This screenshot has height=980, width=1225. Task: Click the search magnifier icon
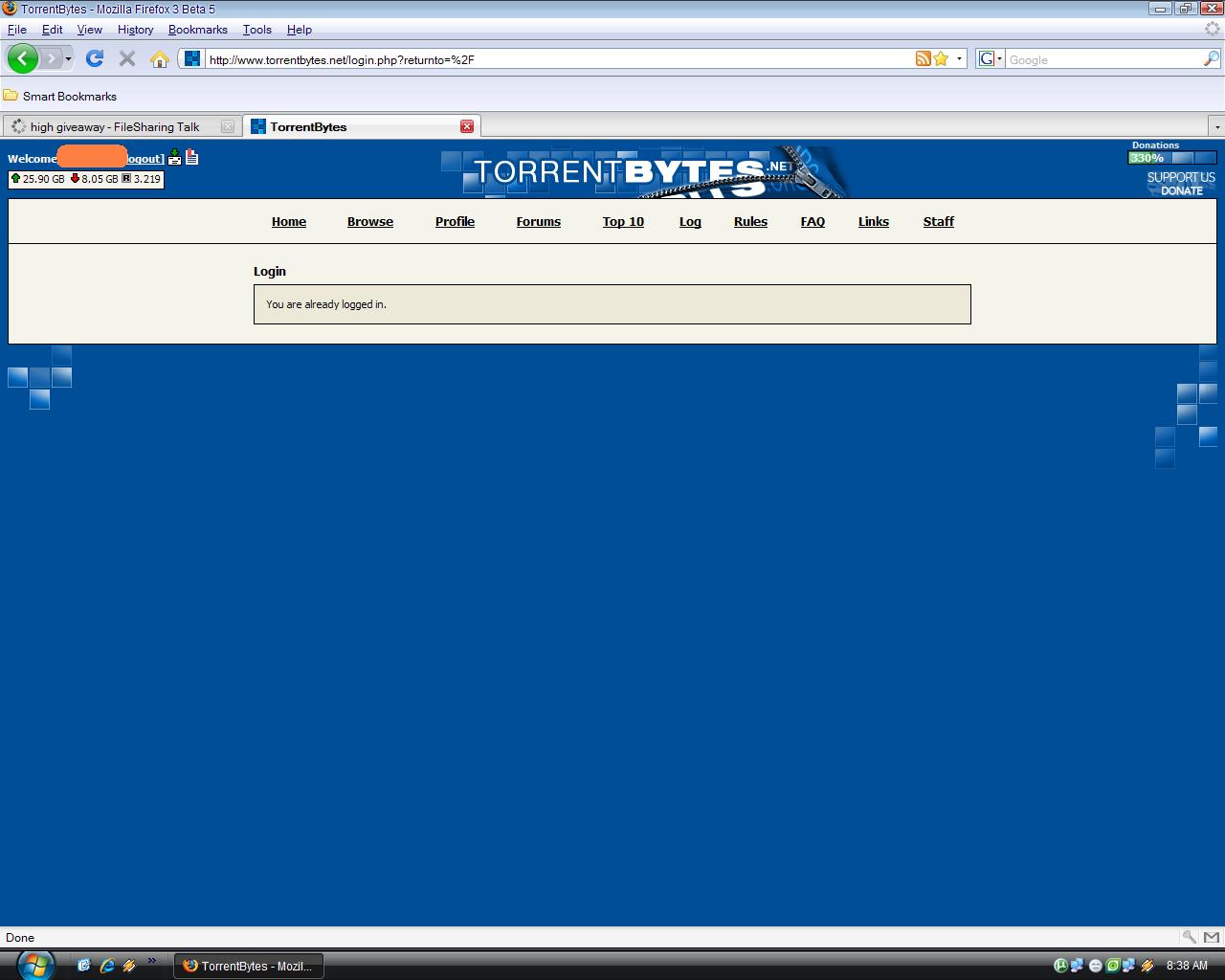pyautogui.click(x=1211, y=58)
